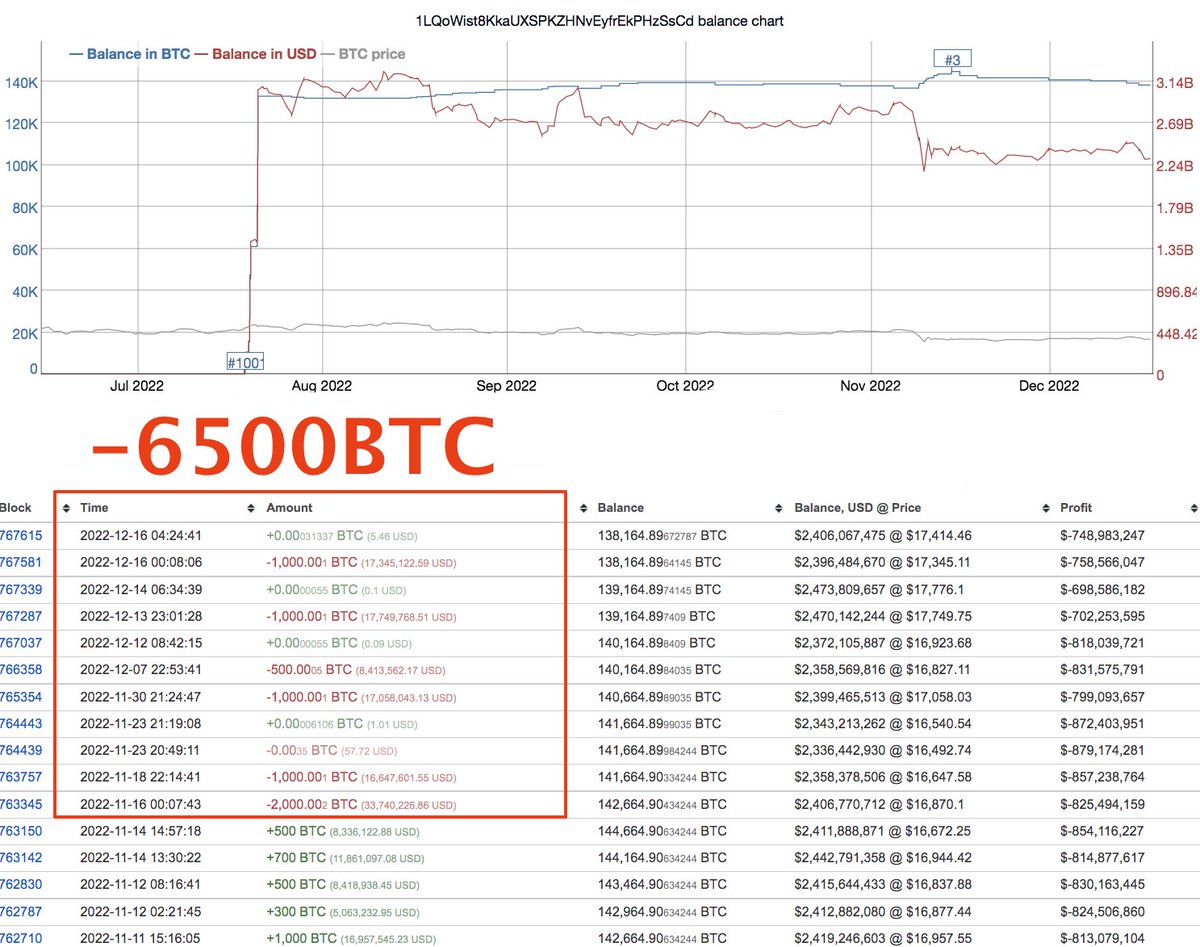The height and width of the screenshot is (947, 1200).
Task: Select balance cell 138,164.89672787 BTC
Action: pyautogui.click(x=662, y=536)
